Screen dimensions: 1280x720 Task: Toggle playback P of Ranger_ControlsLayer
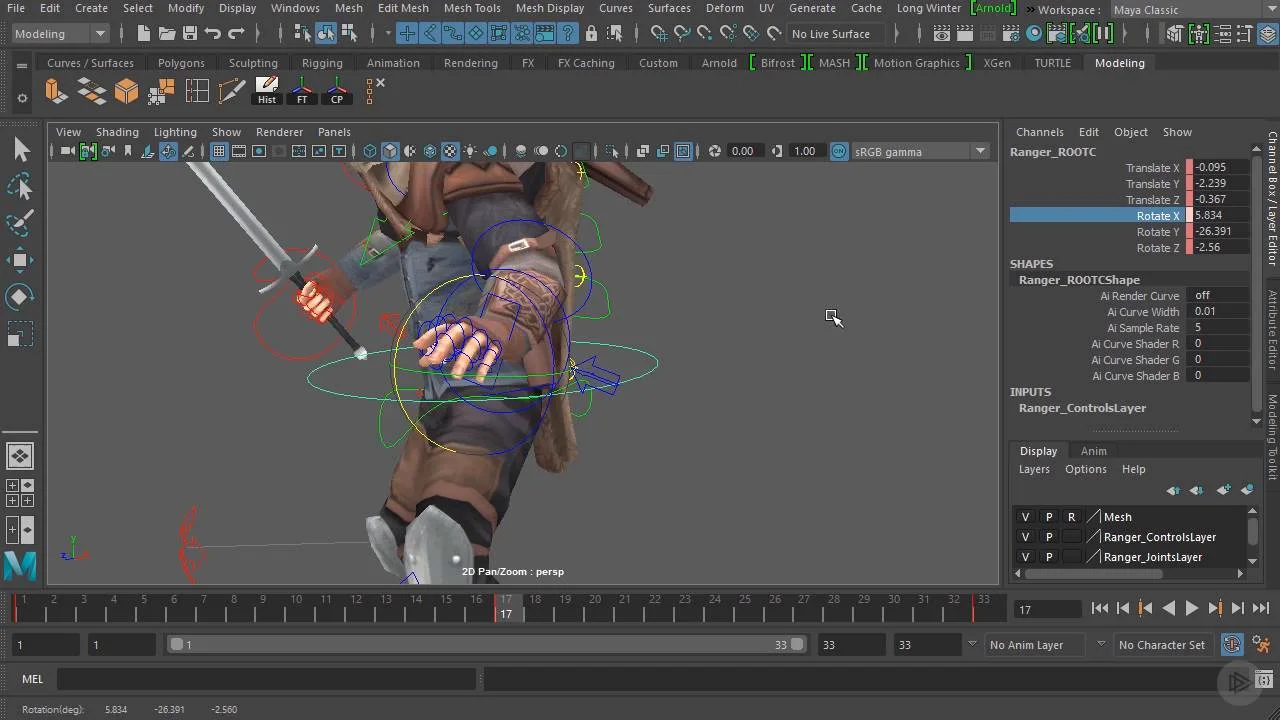1049,537
